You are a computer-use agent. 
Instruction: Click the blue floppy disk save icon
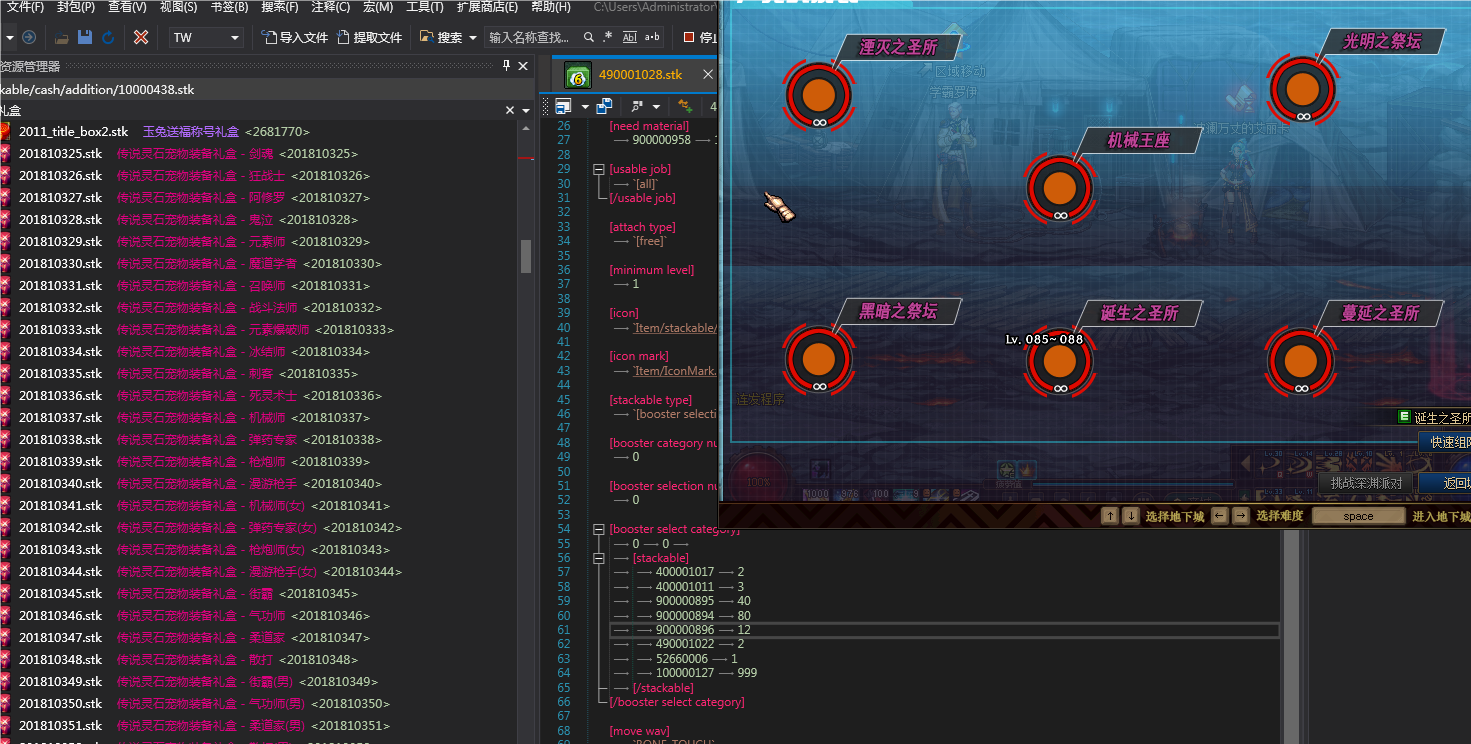[85, 37]
